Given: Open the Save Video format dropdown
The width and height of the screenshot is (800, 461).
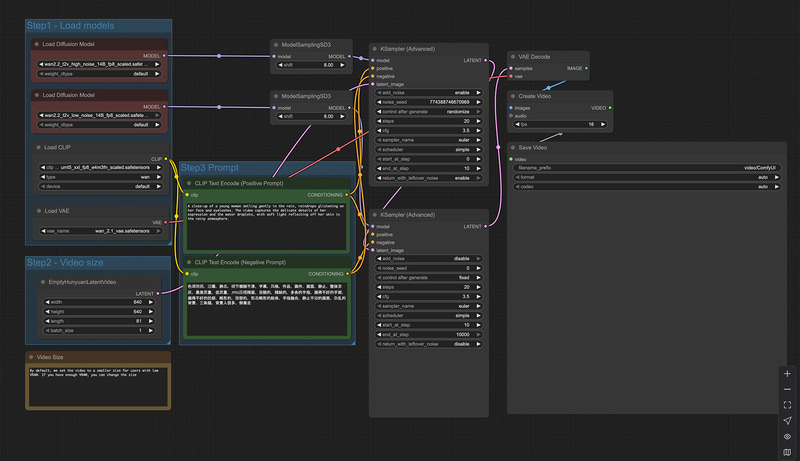Looking at the screenshot, I should pyautogui.click(x=647, y=177).
